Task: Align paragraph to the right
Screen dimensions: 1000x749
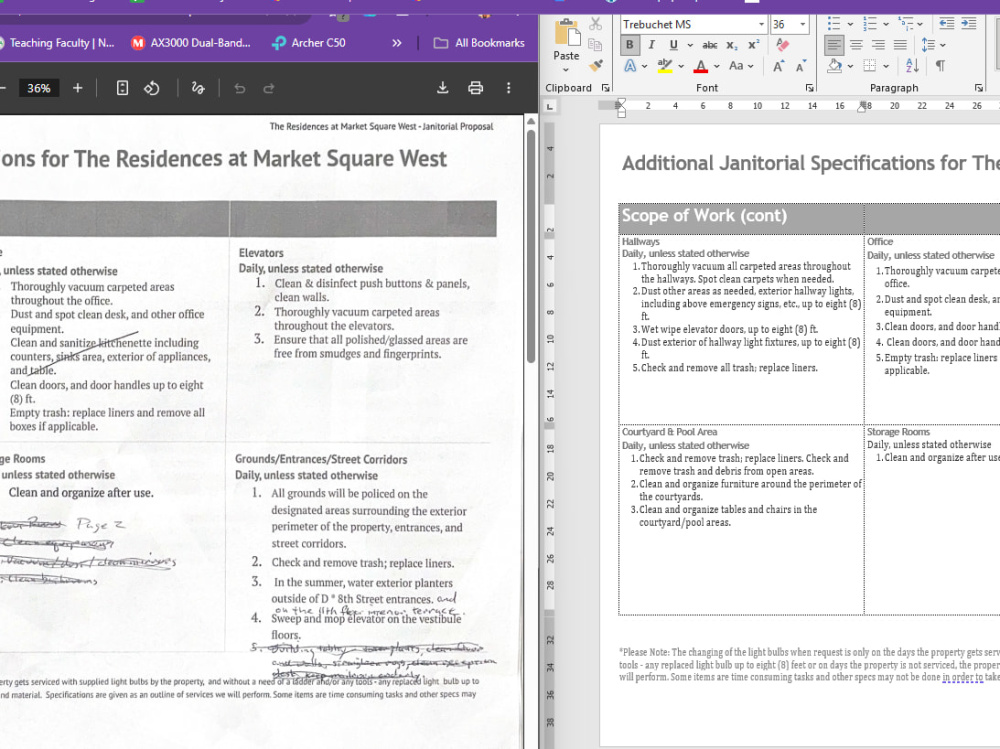Action: (878, 45)
